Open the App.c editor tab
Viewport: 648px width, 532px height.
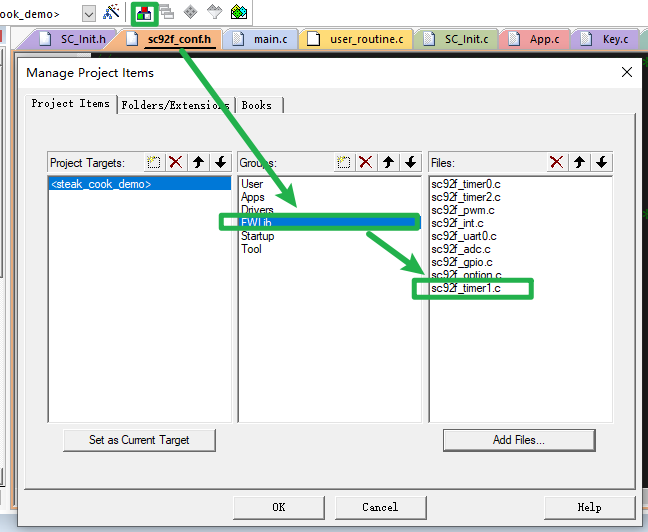tap(535, 39)
